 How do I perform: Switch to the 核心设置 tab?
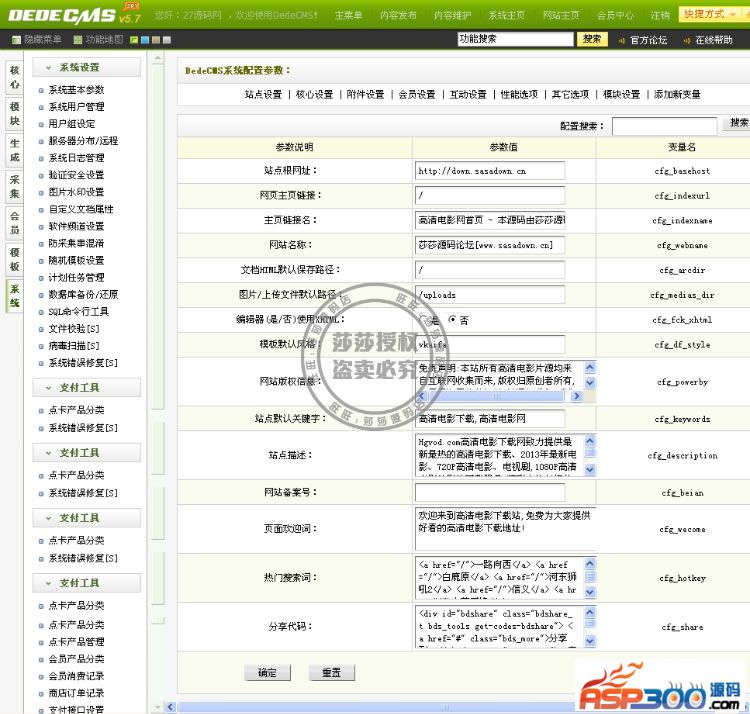(x=314, y=95)
